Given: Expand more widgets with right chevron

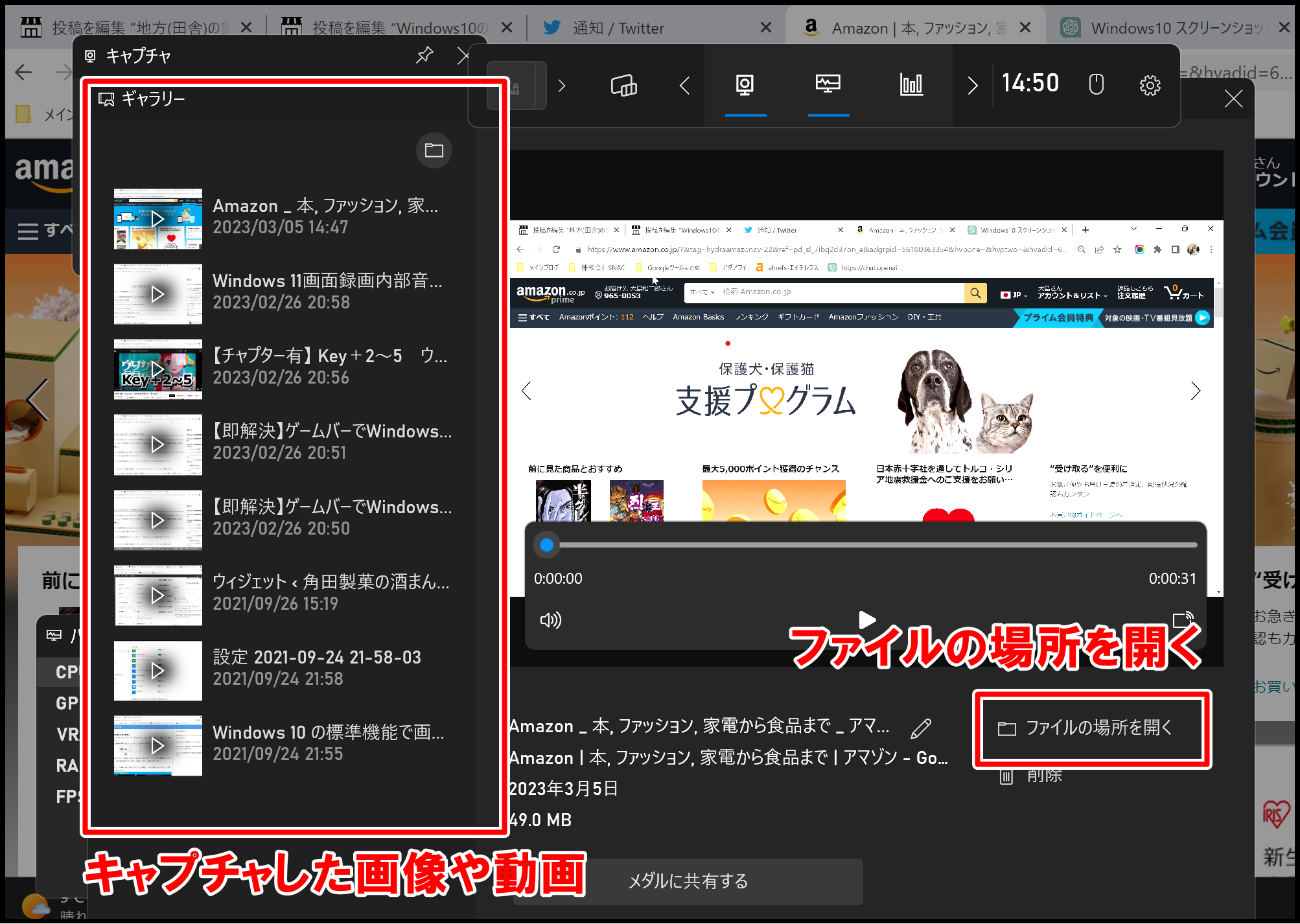Looking at the screenshot, I should (x=971, y=85).
